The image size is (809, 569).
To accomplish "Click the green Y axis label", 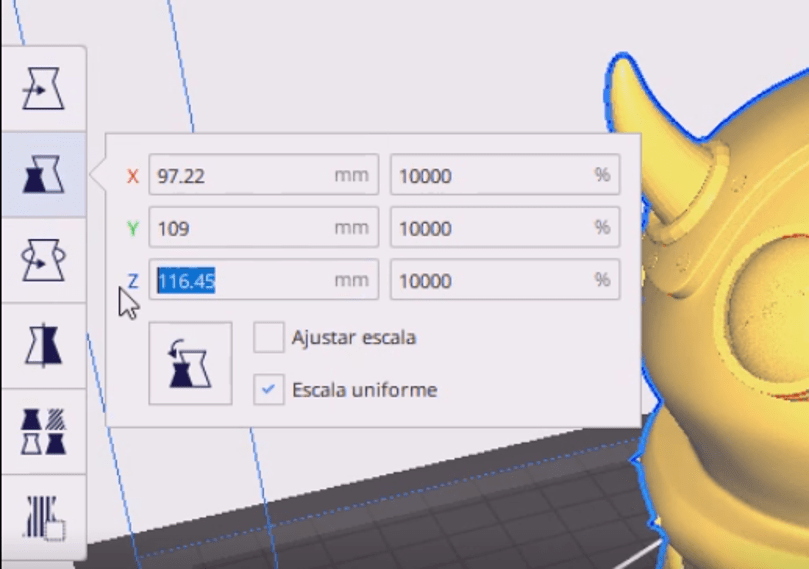I will pos(133,228).
